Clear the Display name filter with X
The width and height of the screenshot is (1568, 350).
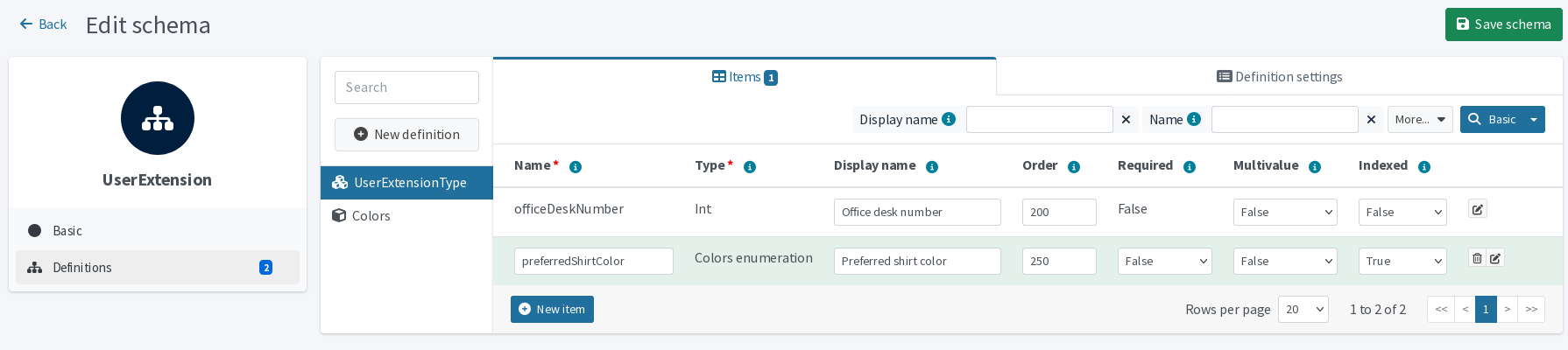pyautogui.click(x=1127, y=119)
